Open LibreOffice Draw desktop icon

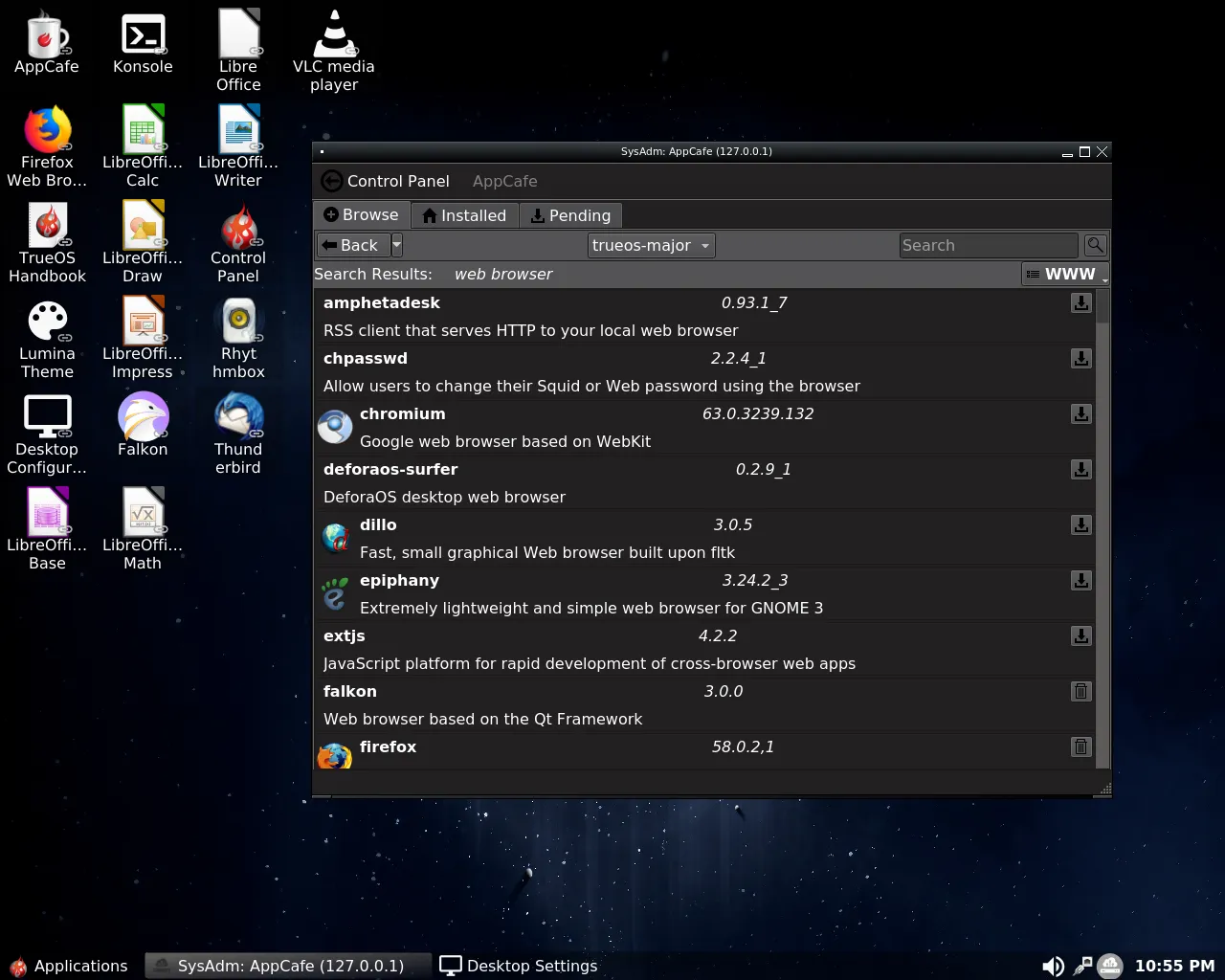(143, 242)
